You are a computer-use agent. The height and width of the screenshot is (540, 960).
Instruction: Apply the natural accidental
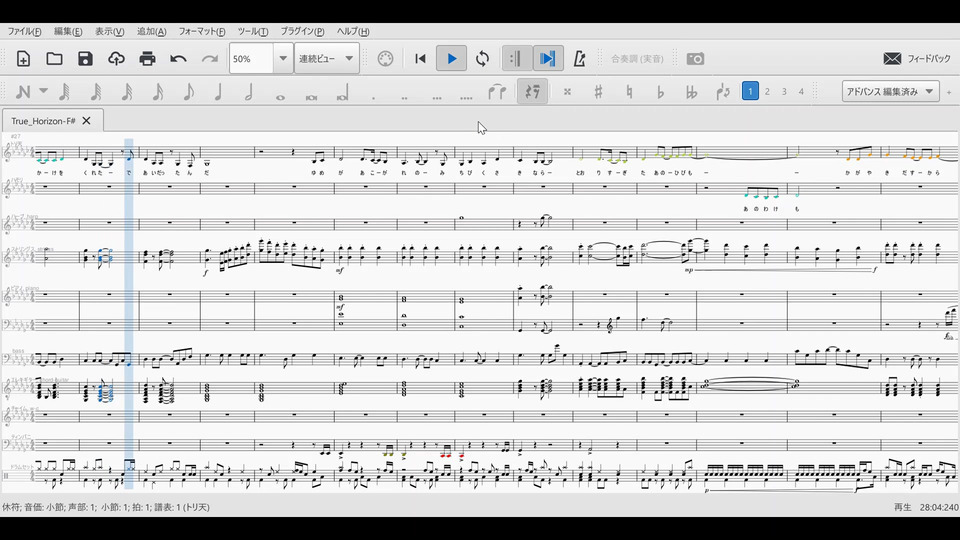tap(629, 92)
